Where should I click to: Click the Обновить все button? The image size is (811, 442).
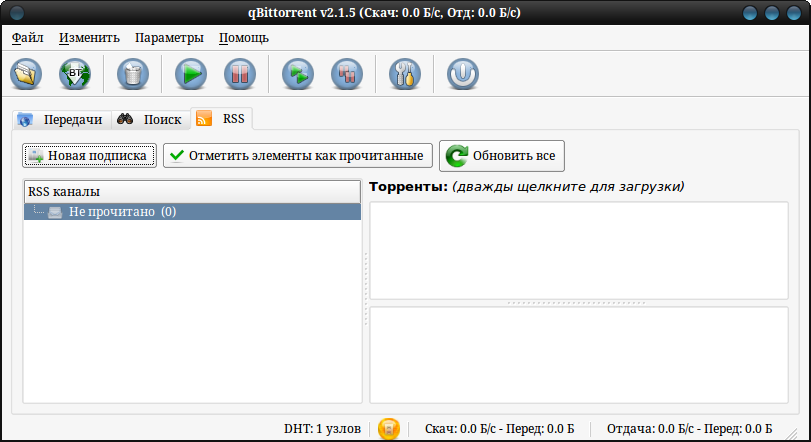(502, 156)
